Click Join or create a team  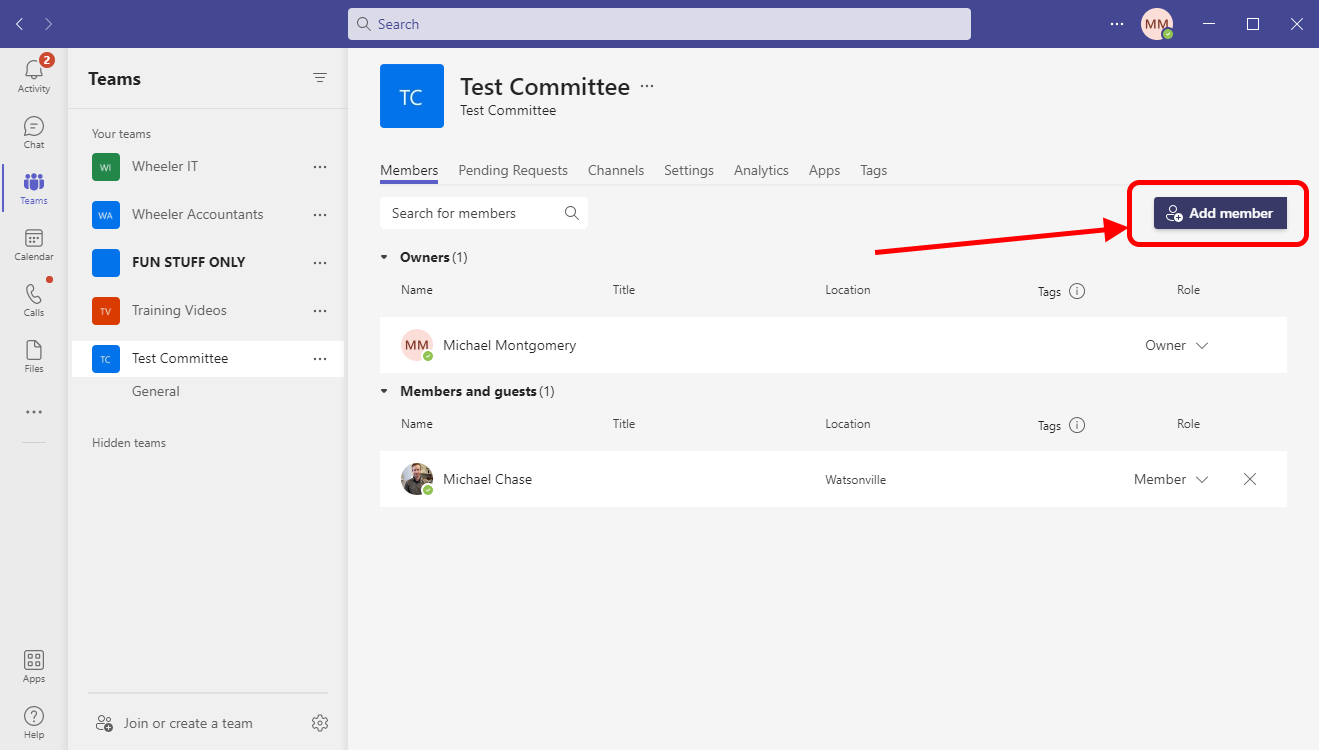[x=175, y=723]
